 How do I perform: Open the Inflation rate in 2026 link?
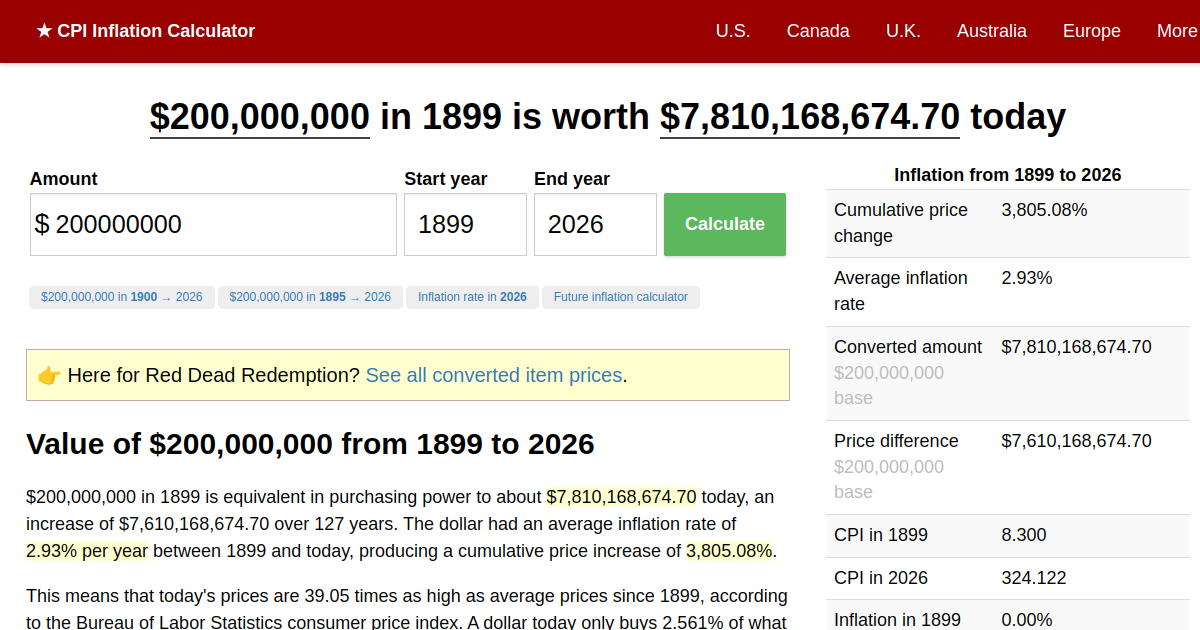click(x=472, y=297)
